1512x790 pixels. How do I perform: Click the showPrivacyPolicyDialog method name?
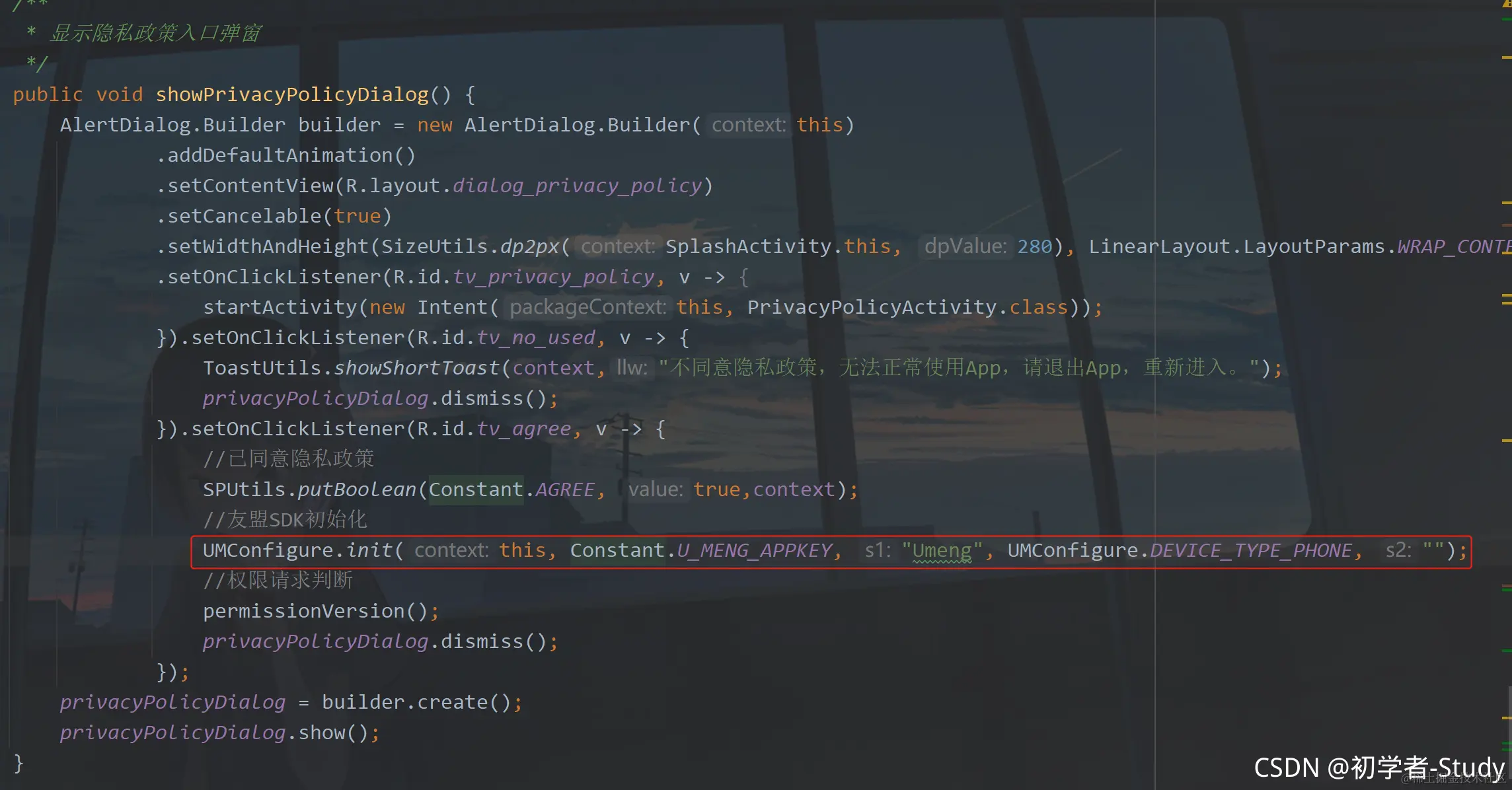(x=292, y=94)
